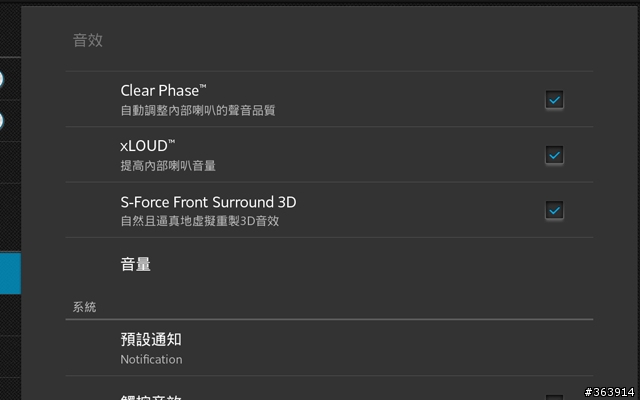Image resolution: width=640 pixels, height=400 pixels.
Task: Toggle S-Force Front Surround 3D checkbox
Action: tap(554, 210)
